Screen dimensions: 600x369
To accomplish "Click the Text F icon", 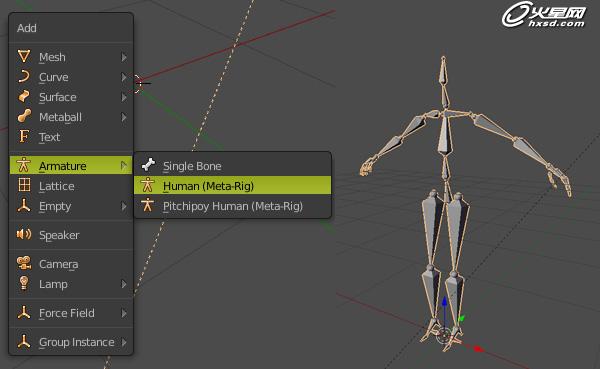I will 24,136.
